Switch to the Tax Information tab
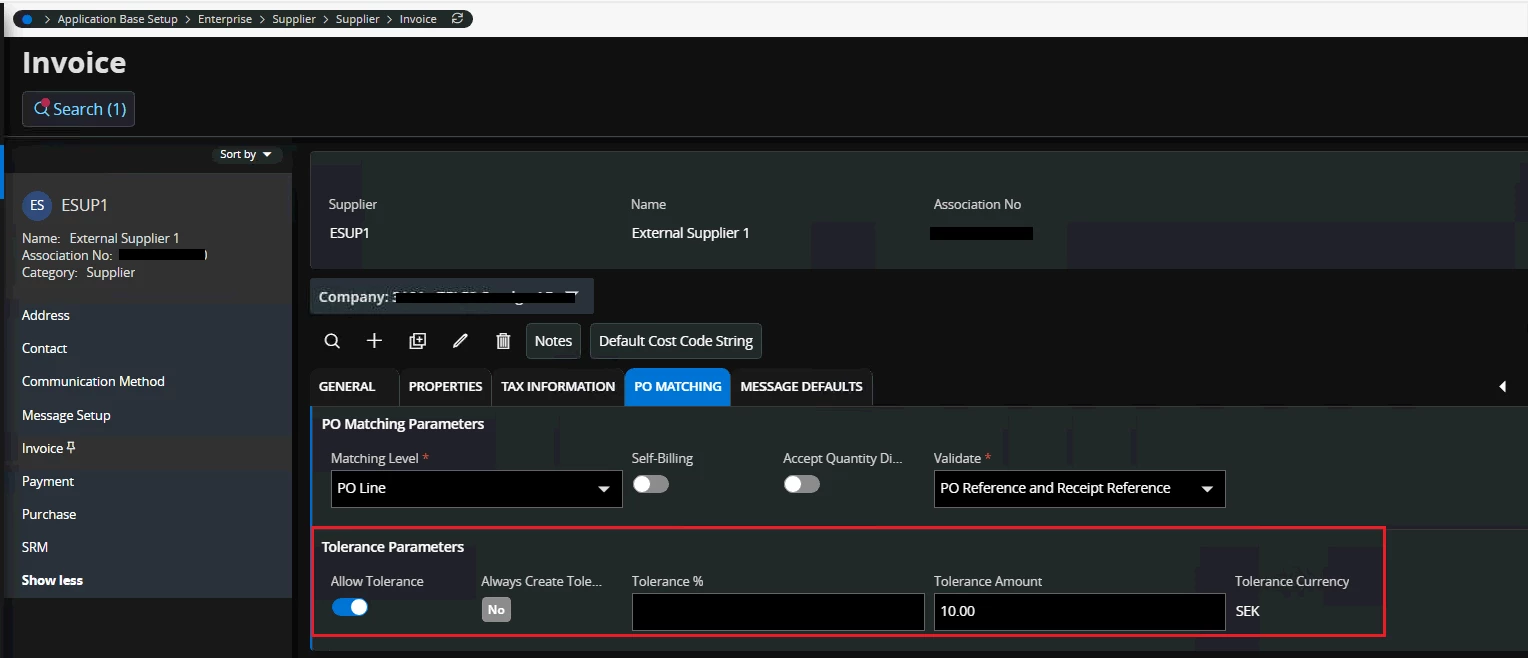Image resolution: width=1528 pixels, height=658 pixels. coord(558,387)
